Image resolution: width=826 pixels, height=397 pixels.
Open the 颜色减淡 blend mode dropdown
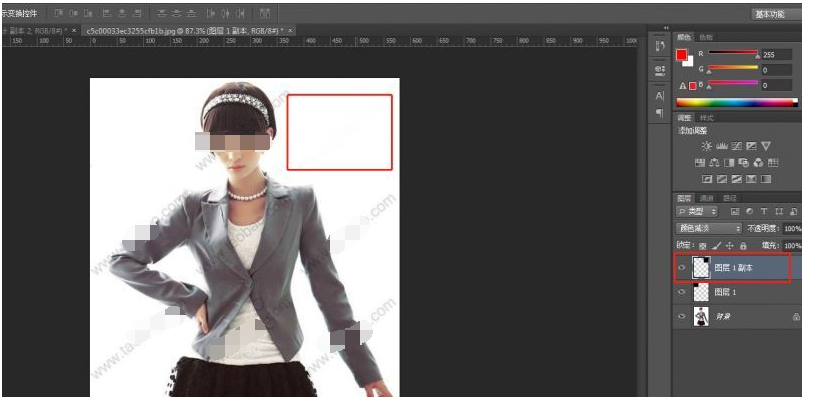coord(709,229)
